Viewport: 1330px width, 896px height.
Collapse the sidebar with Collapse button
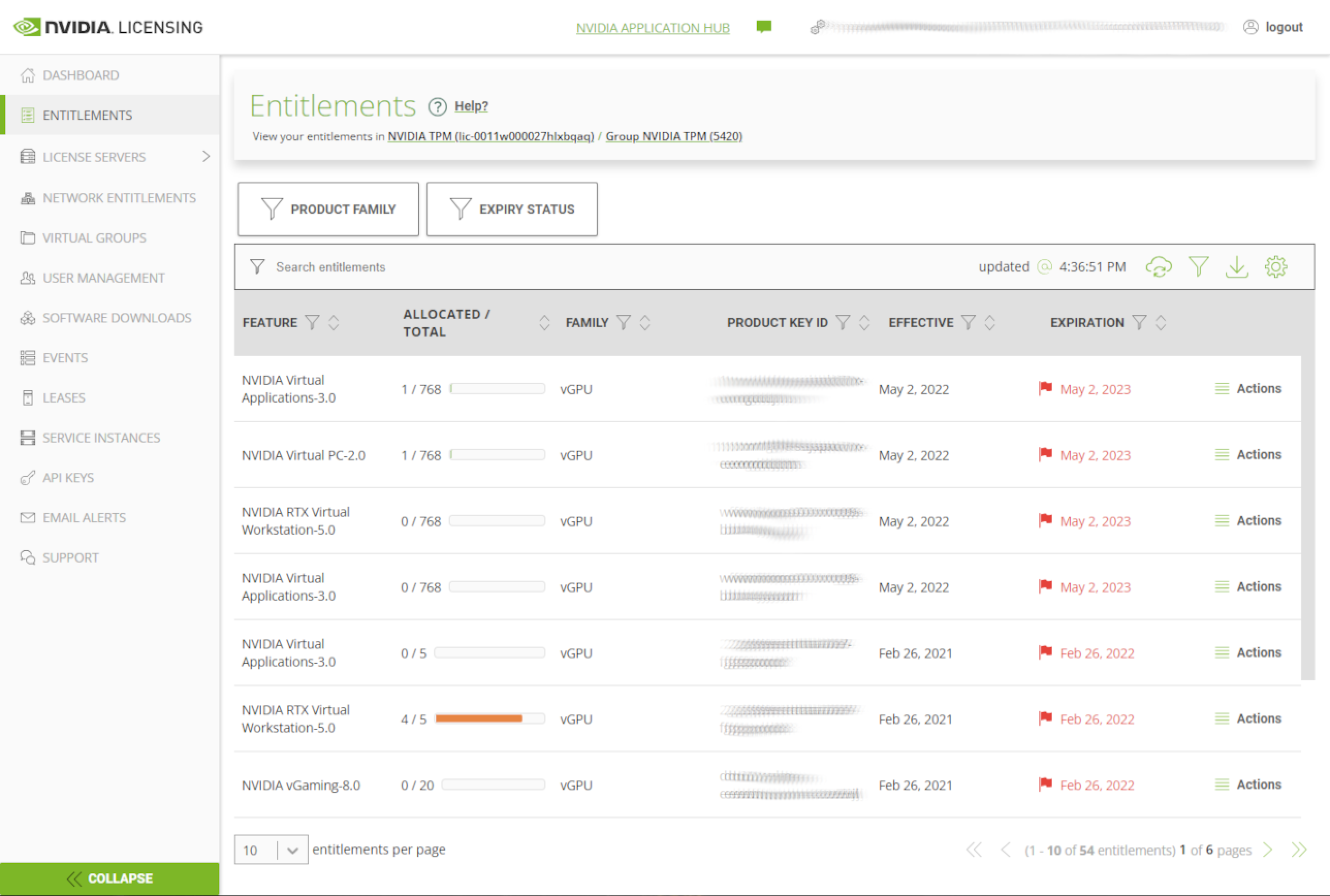pyautogui.click(x=109, y=878)
